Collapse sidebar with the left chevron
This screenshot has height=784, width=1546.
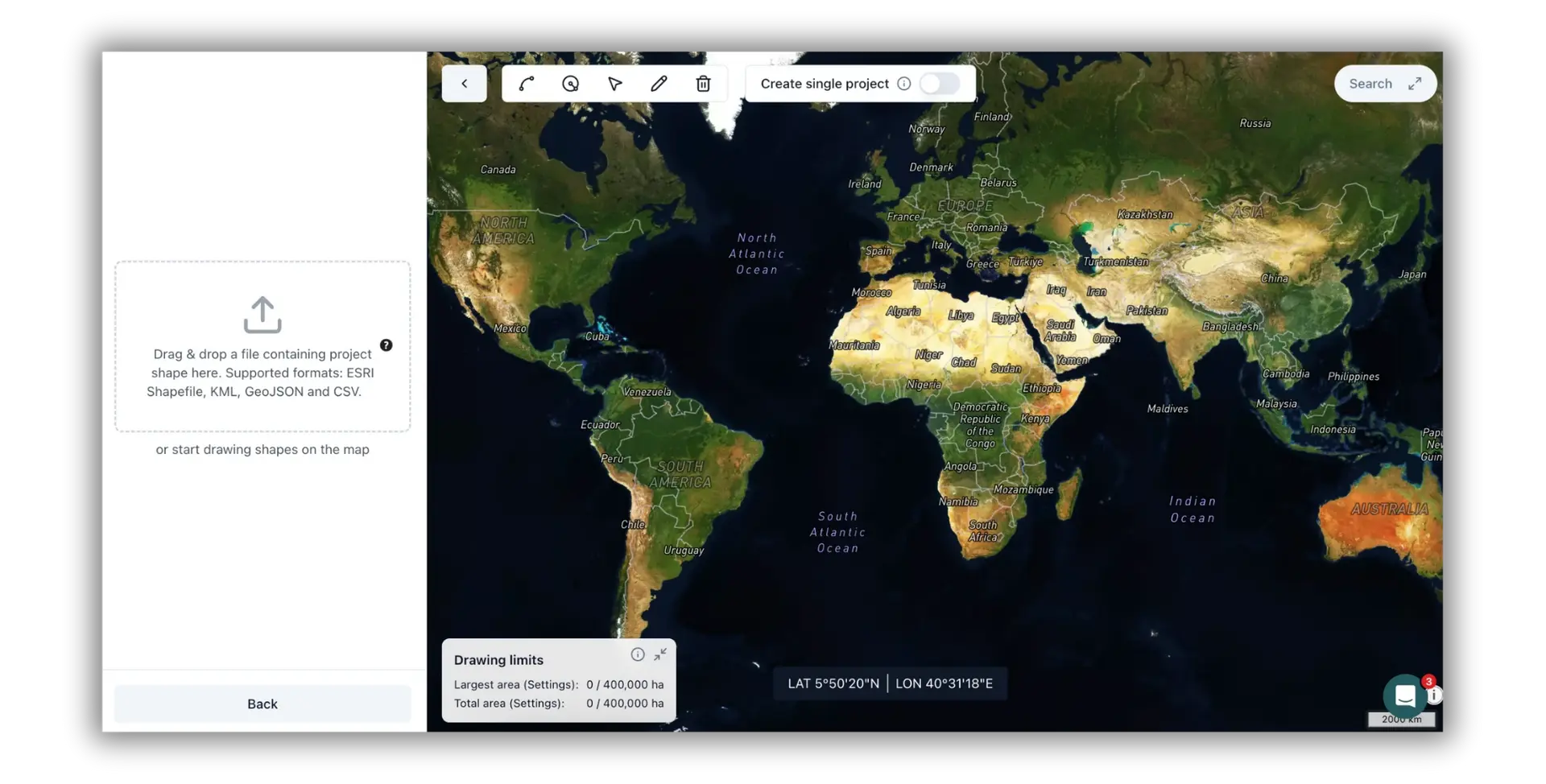click(x=464, y=84)
